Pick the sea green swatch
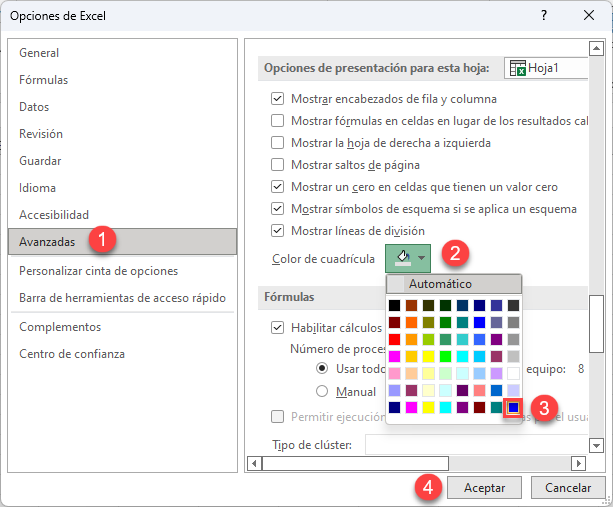This screenshot has width=613, height=507. [x=445, y=339]
